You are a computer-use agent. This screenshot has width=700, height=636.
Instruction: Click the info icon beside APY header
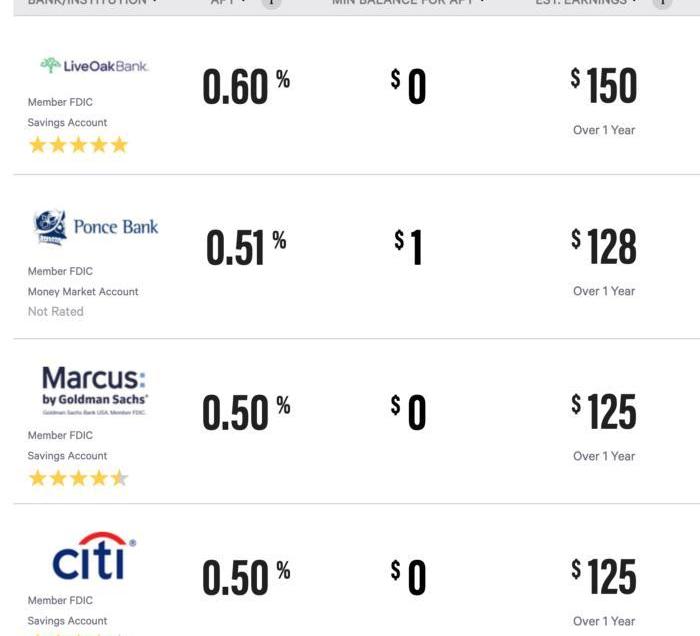point(271,2)
